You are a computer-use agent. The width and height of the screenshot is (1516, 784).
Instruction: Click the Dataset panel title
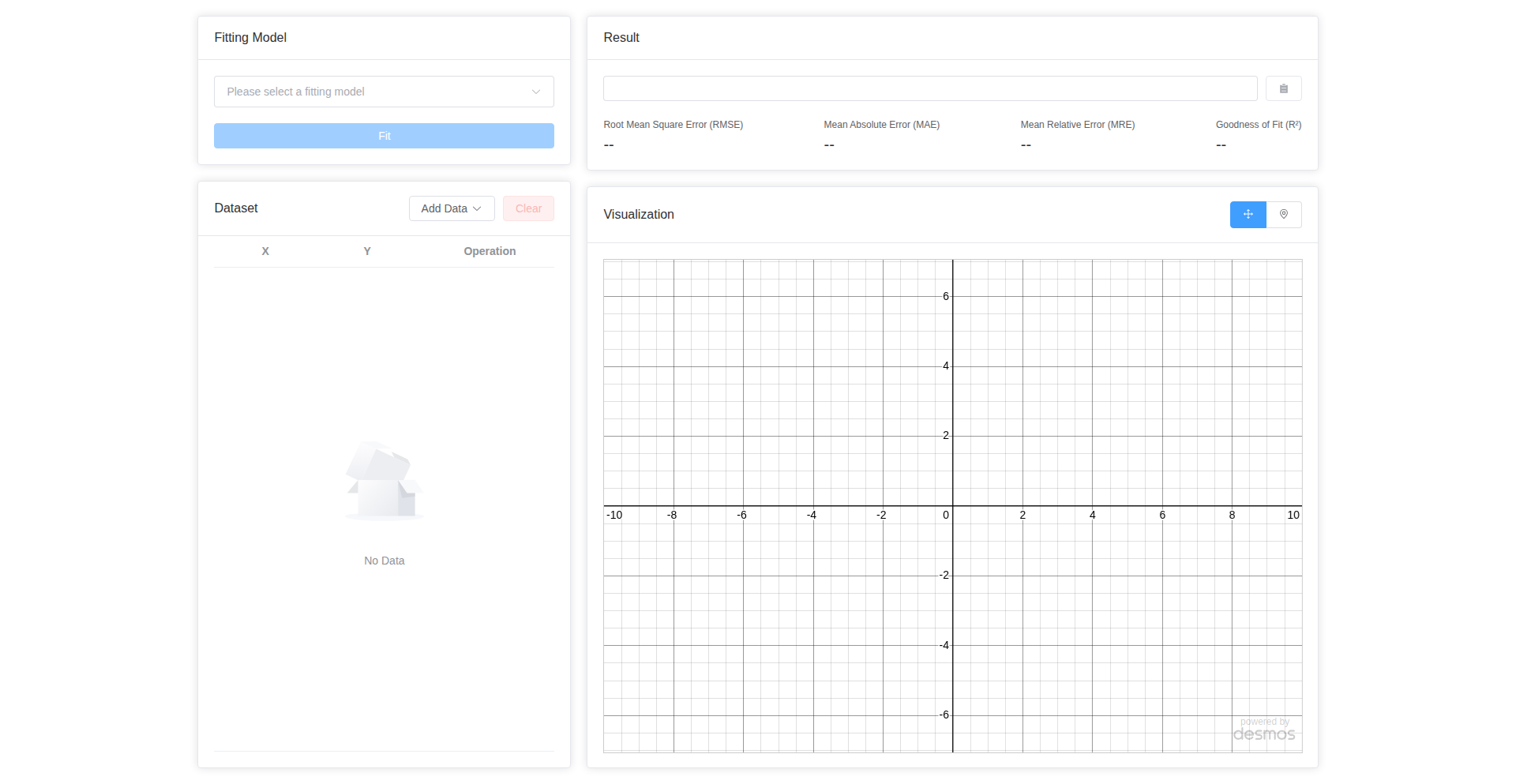tap(235, 208)
